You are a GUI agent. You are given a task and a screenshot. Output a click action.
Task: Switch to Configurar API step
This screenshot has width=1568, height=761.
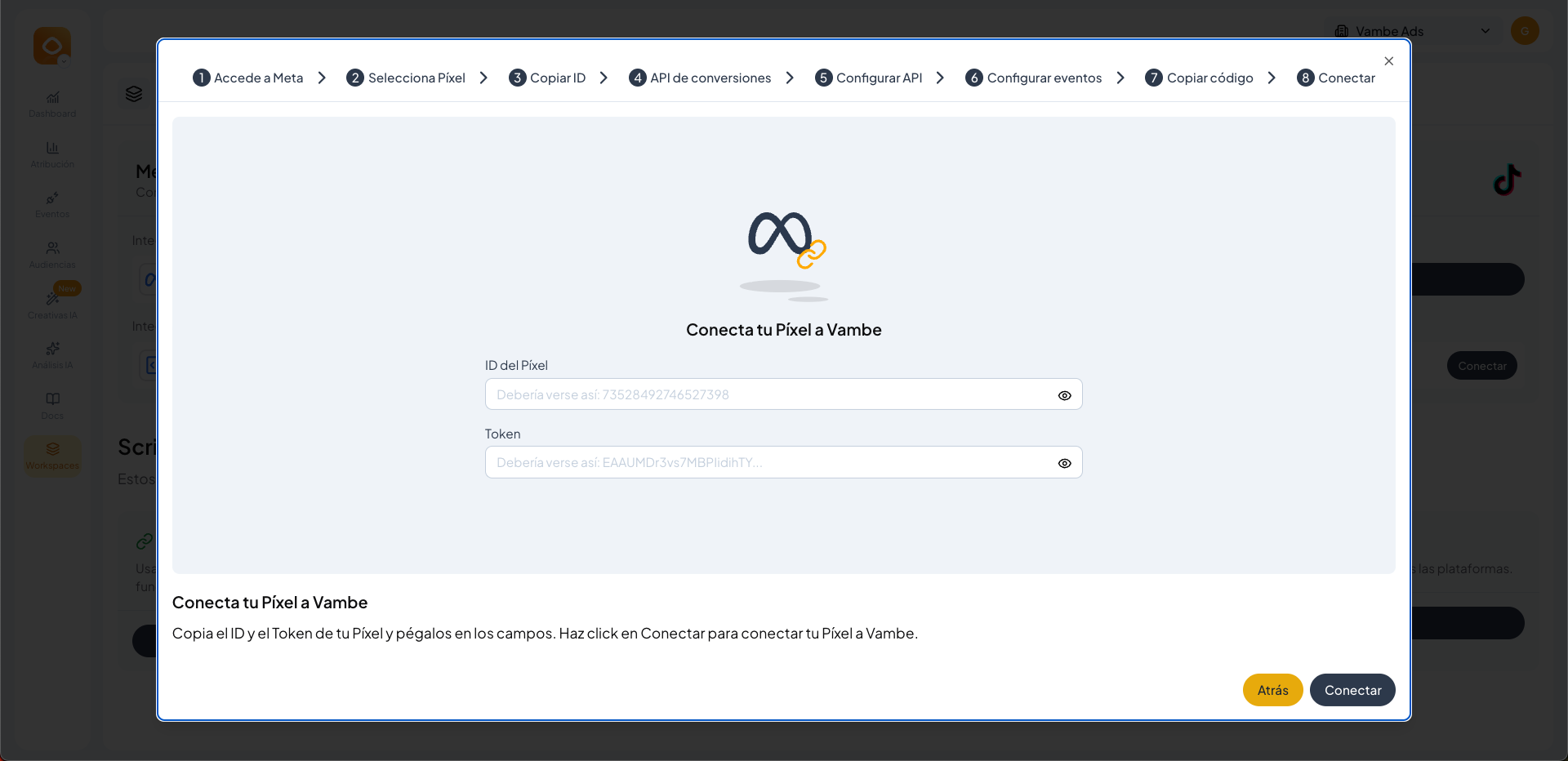point(868,78)
